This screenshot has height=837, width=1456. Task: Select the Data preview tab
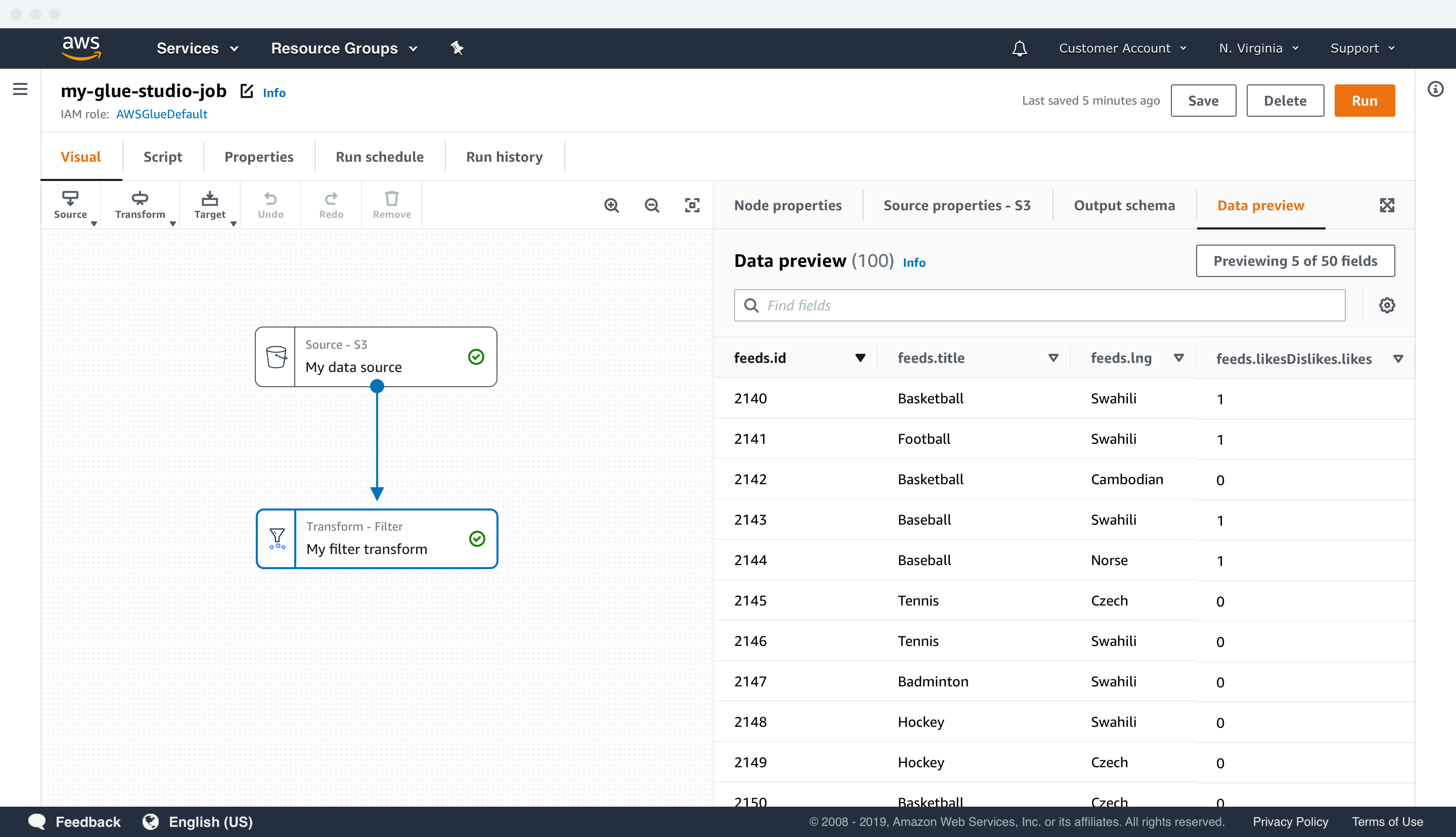click(1260, 205)
